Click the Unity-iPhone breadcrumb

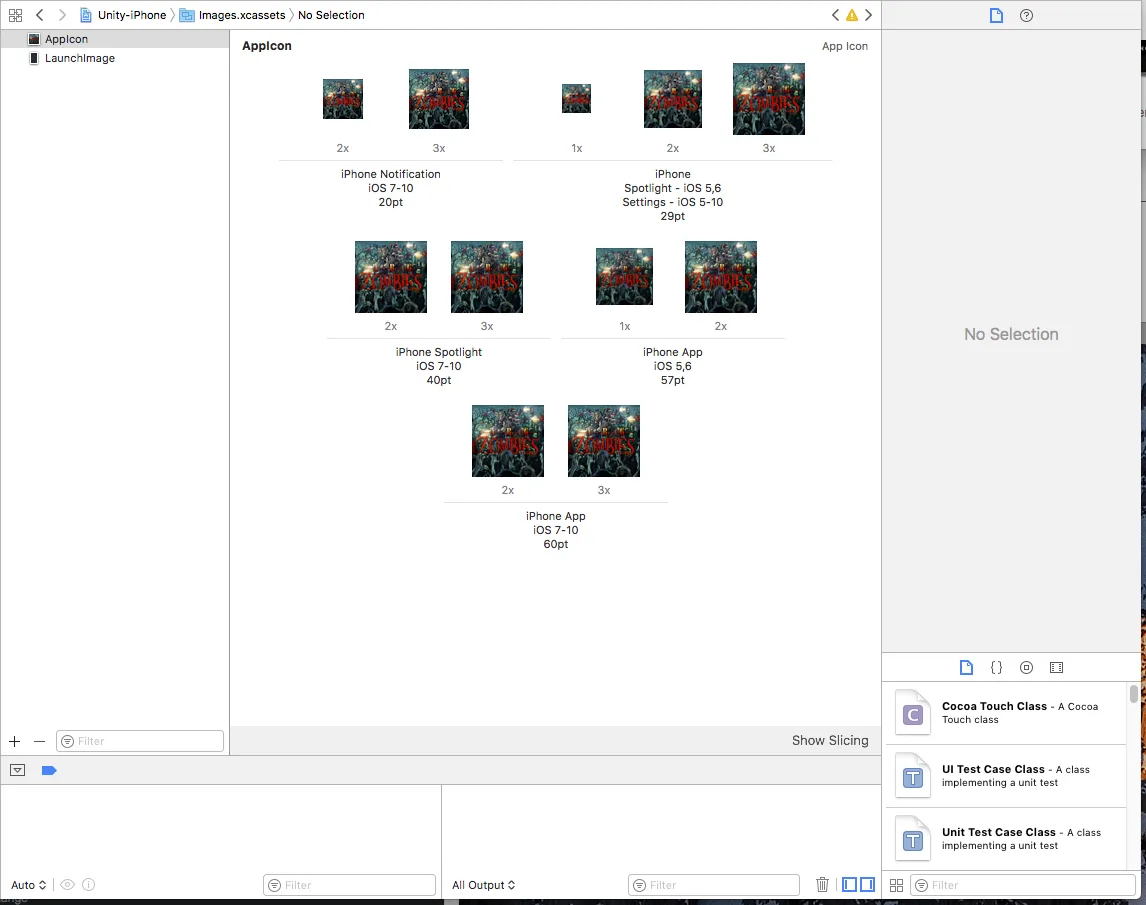tap(124, 15)
